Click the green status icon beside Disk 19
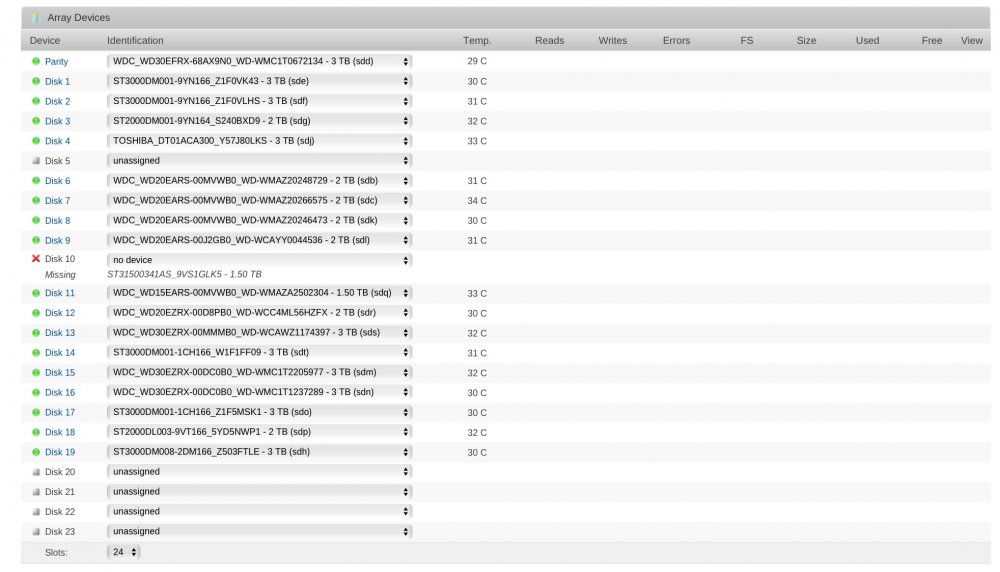1000x572 pixels. tap(36, 451)
